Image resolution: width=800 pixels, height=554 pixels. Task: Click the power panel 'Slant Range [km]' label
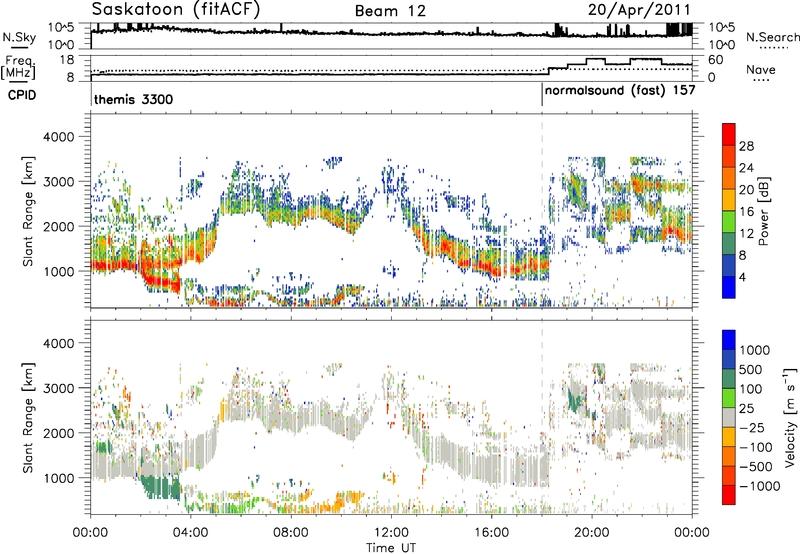pyautogui.click(x=28, y=211)
